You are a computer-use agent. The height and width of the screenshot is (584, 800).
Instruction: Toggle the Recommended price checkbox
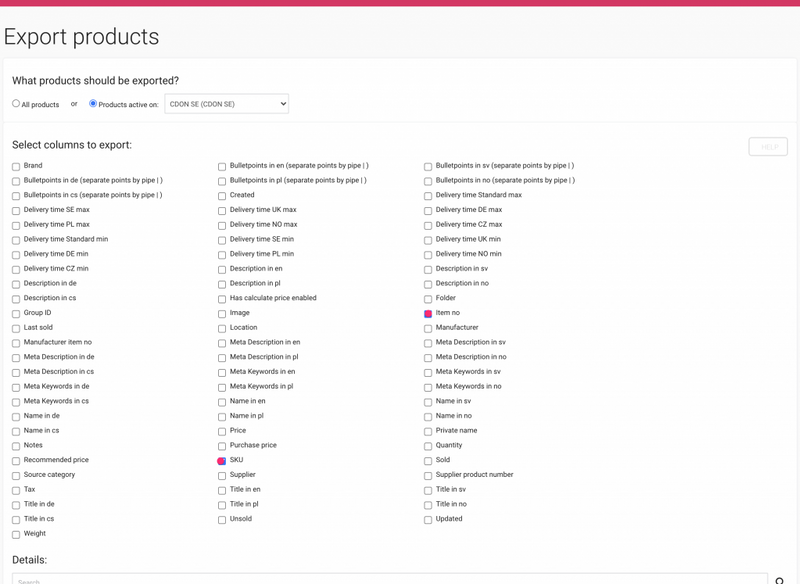pyautogui.click(x=16, y=461)
